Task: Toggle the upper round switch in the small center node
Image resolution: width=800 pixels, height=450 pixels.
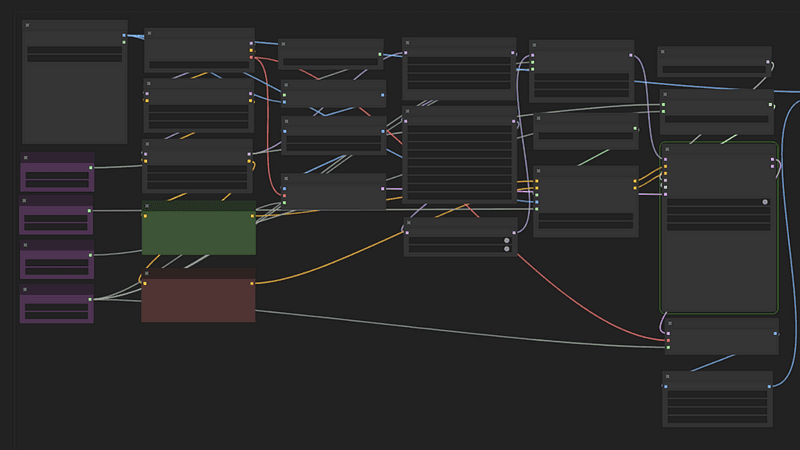Action: click(x=507, y=240)
